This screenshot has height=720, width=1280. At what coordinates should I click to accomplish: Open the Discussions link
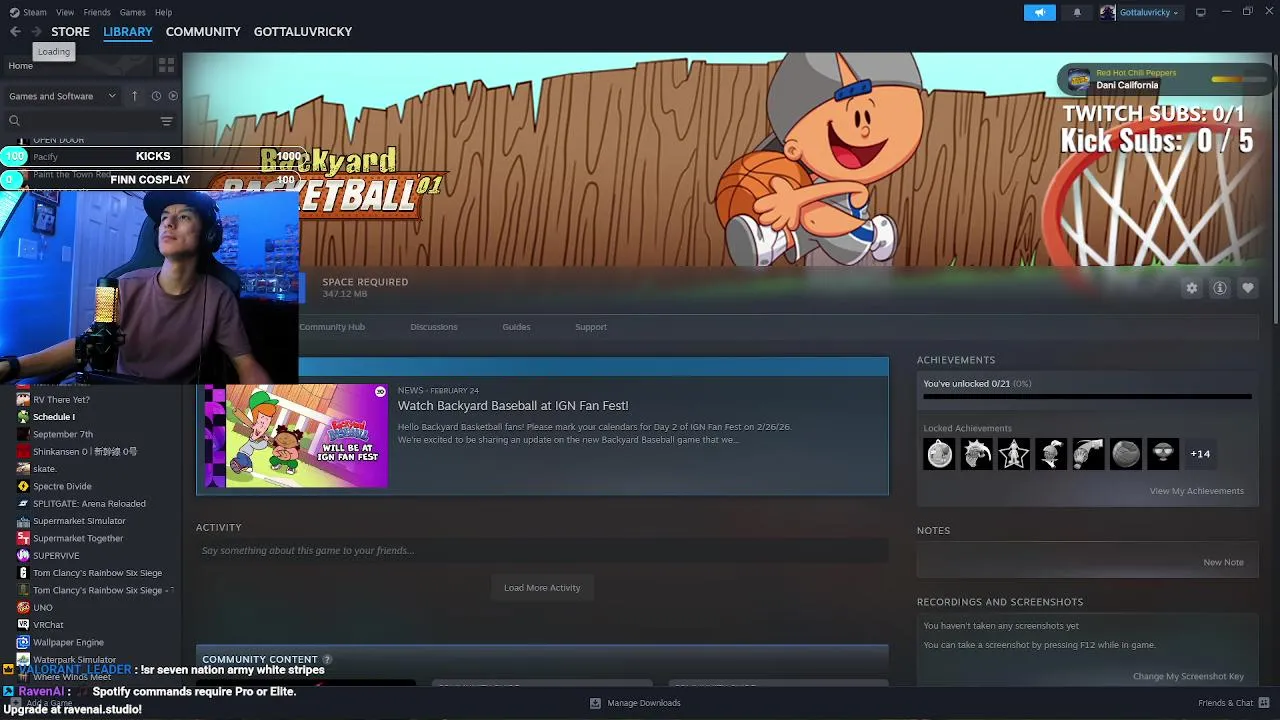pyautogui.click(x=434, y=327)
